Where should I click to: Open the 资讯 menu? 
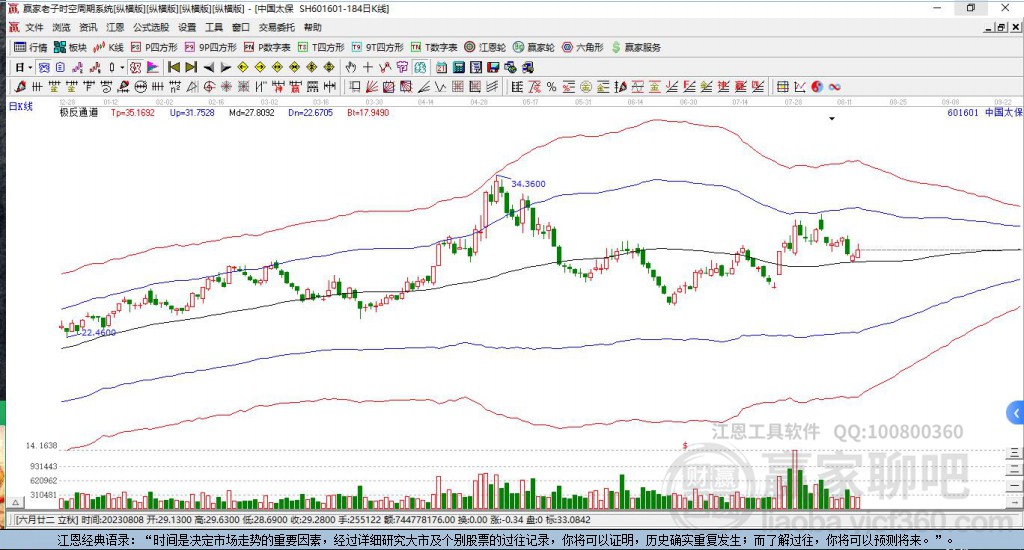click(88, 27)
